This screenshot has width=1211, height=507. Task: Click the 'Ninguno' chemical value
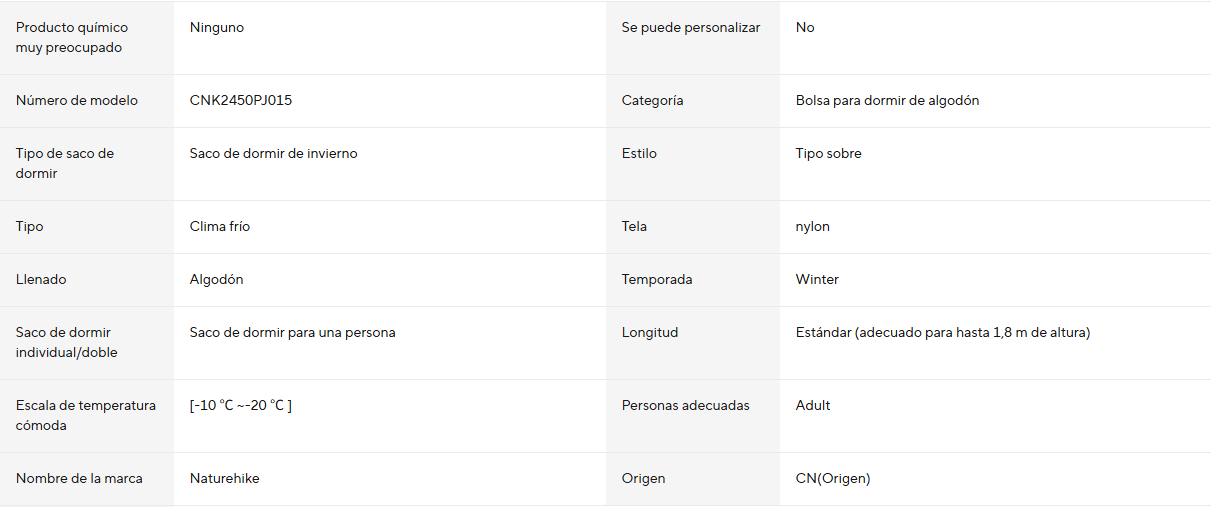[216, 27]
